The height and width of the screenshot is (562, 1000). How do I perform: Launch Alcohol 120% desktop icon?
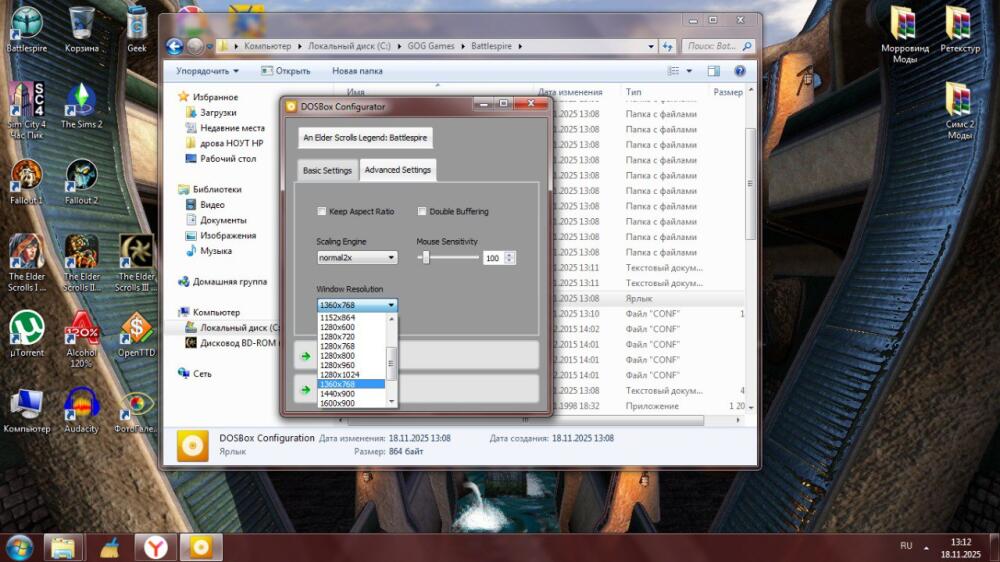coord(82,339)
